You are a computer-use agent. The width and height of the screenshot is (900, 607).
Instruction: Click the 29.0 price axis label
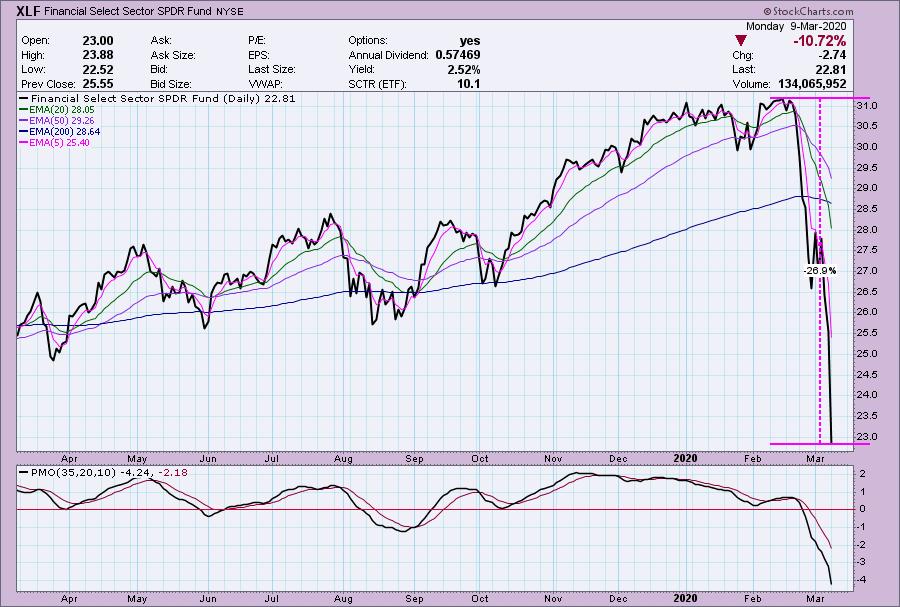(867, 188)
